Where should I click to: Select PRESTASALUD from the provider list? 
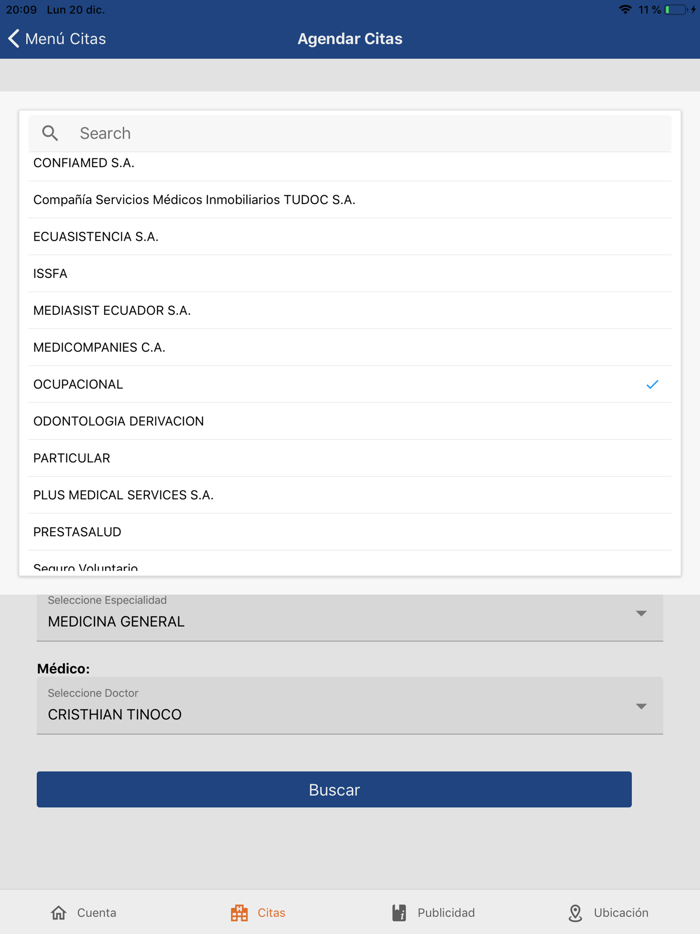(350, 531)
